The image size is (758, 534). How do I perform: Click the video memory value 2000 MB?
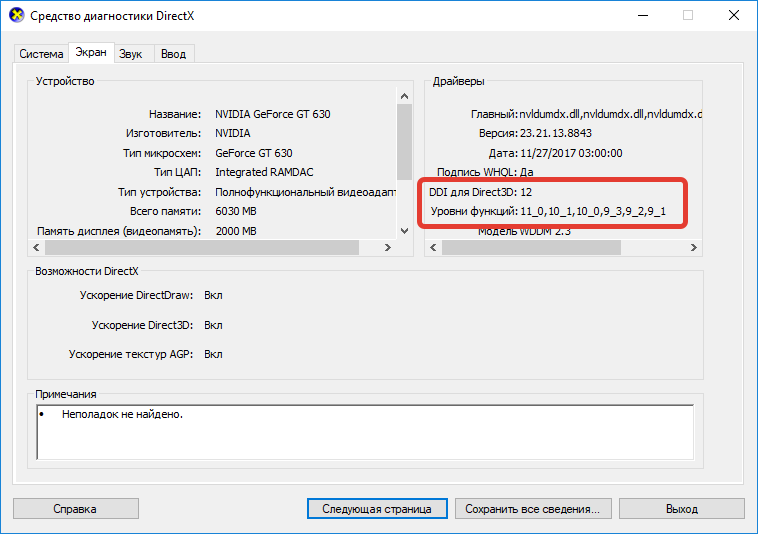(236, 231)
